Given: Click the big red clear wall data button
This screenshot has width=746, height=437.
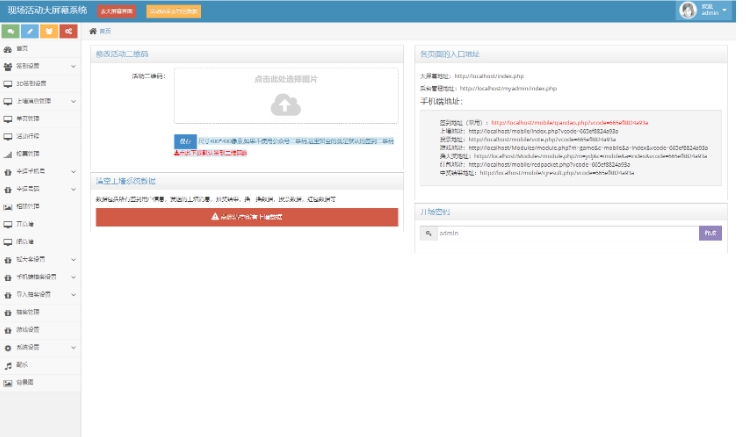Looking at the screenshot, I should pyautogui.click(x=247, y=217).
